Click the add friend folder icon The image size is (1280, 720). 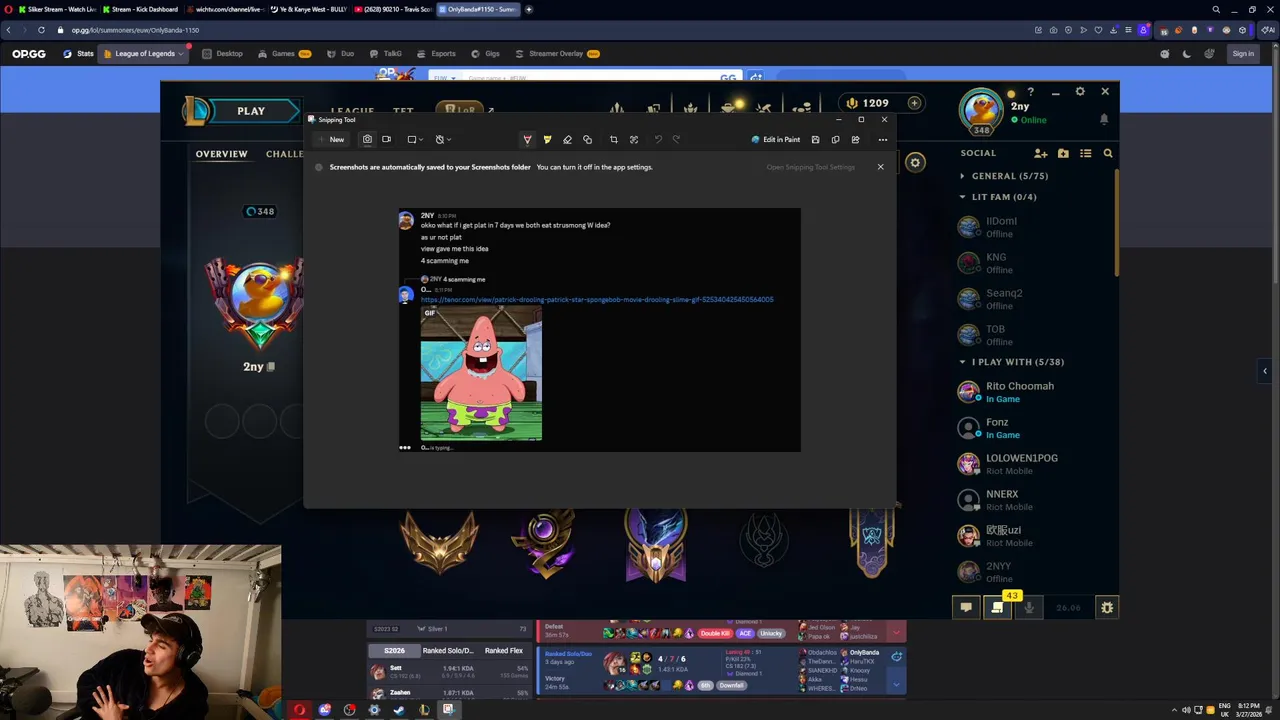coord(1063,153)
